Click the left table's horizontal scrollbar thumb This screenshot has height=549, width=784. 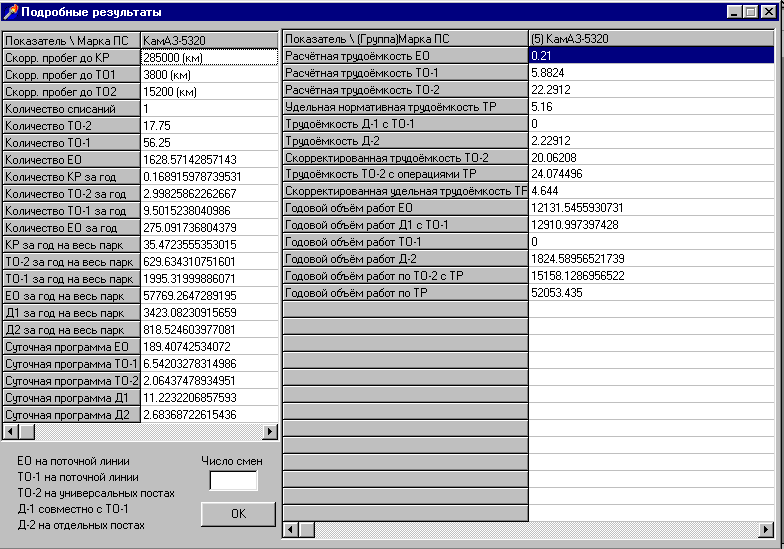pyautogui.click(x=26, y=432)
